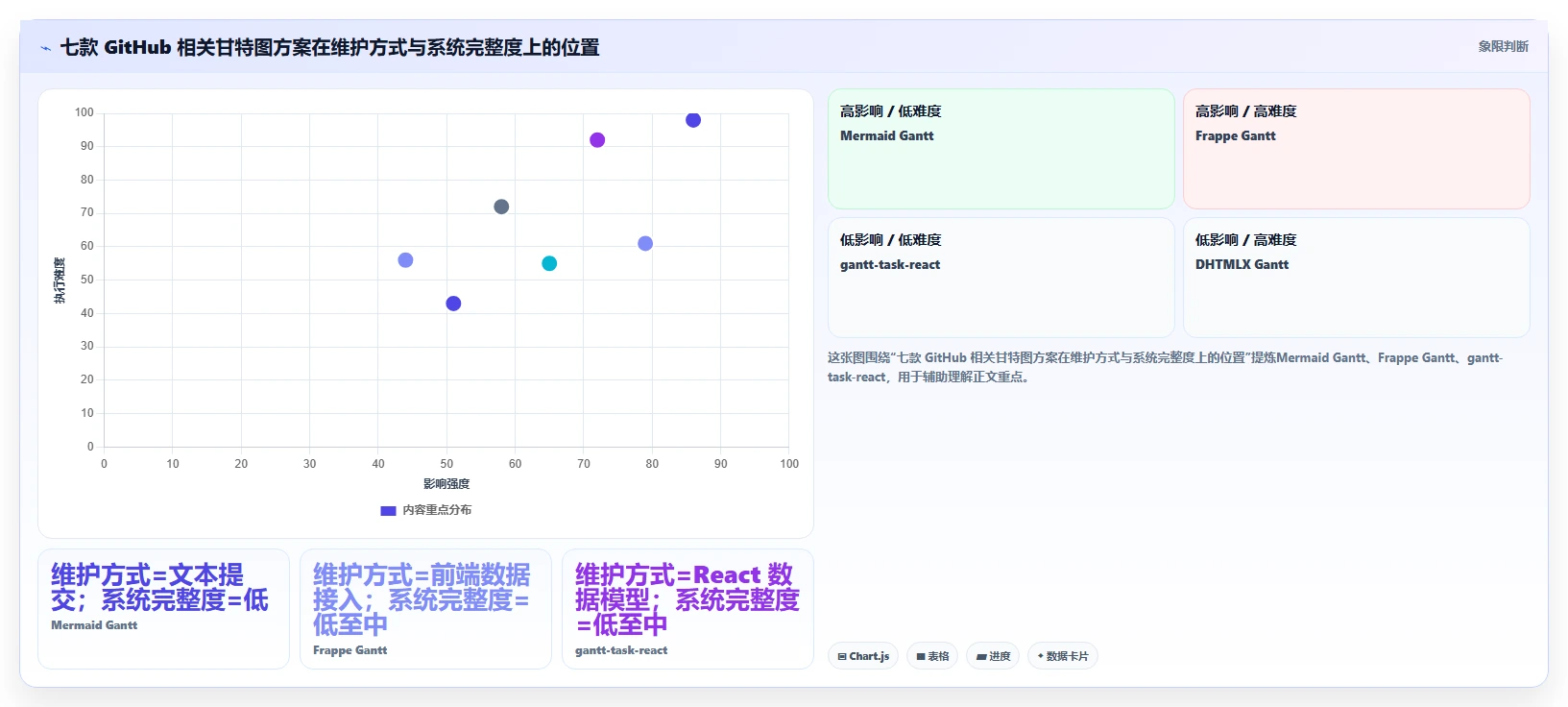The width and height of the screenshot is (1568, 707).
Task: Open the 高影响 / 低难度 quadrant card
Action: tap(1001, 149)
